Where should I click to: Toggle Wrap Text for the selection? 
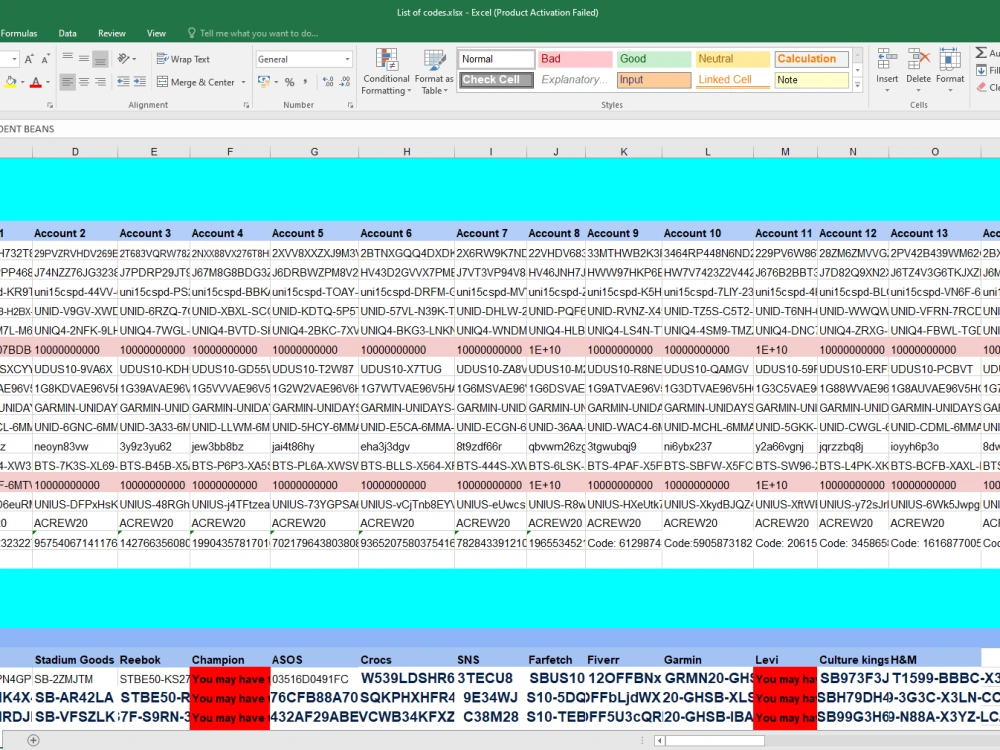click(183, 59)
